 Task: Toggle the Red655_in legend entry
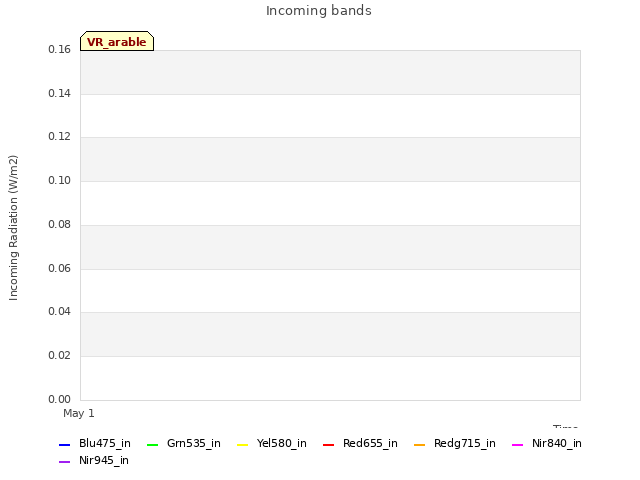coord(360,444)
